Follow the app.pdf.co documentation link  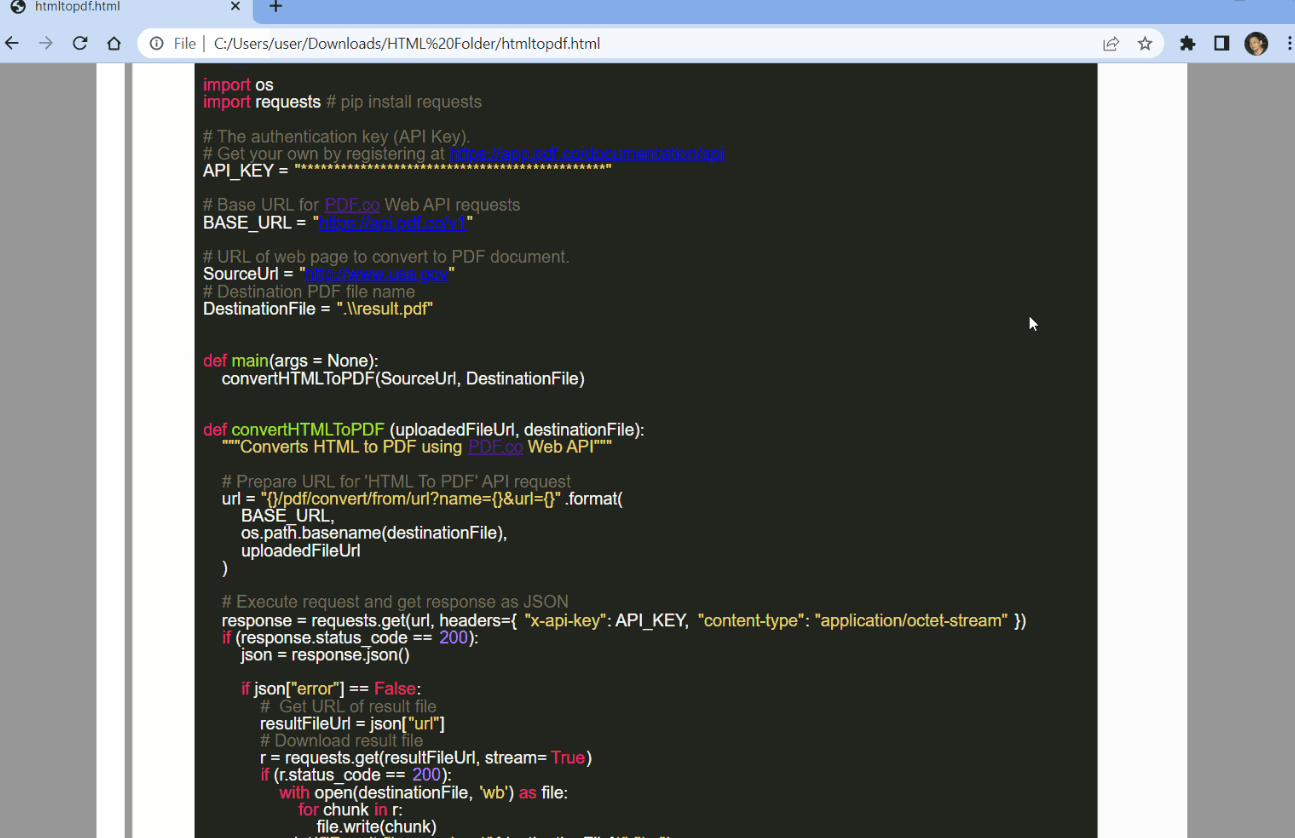(587, 153)
